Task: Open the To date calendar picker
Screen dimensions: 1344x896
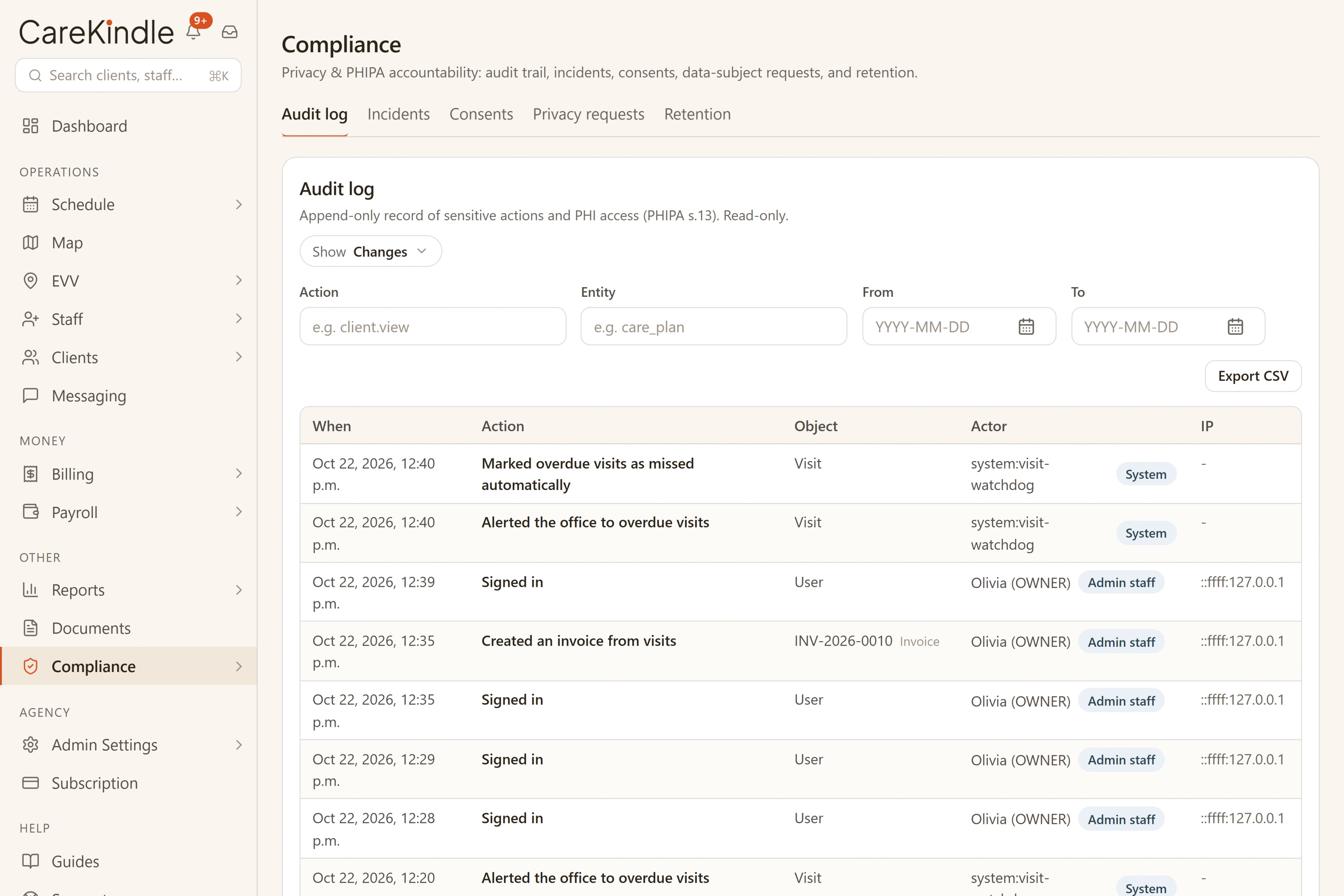Action: tap(1235, 326)
